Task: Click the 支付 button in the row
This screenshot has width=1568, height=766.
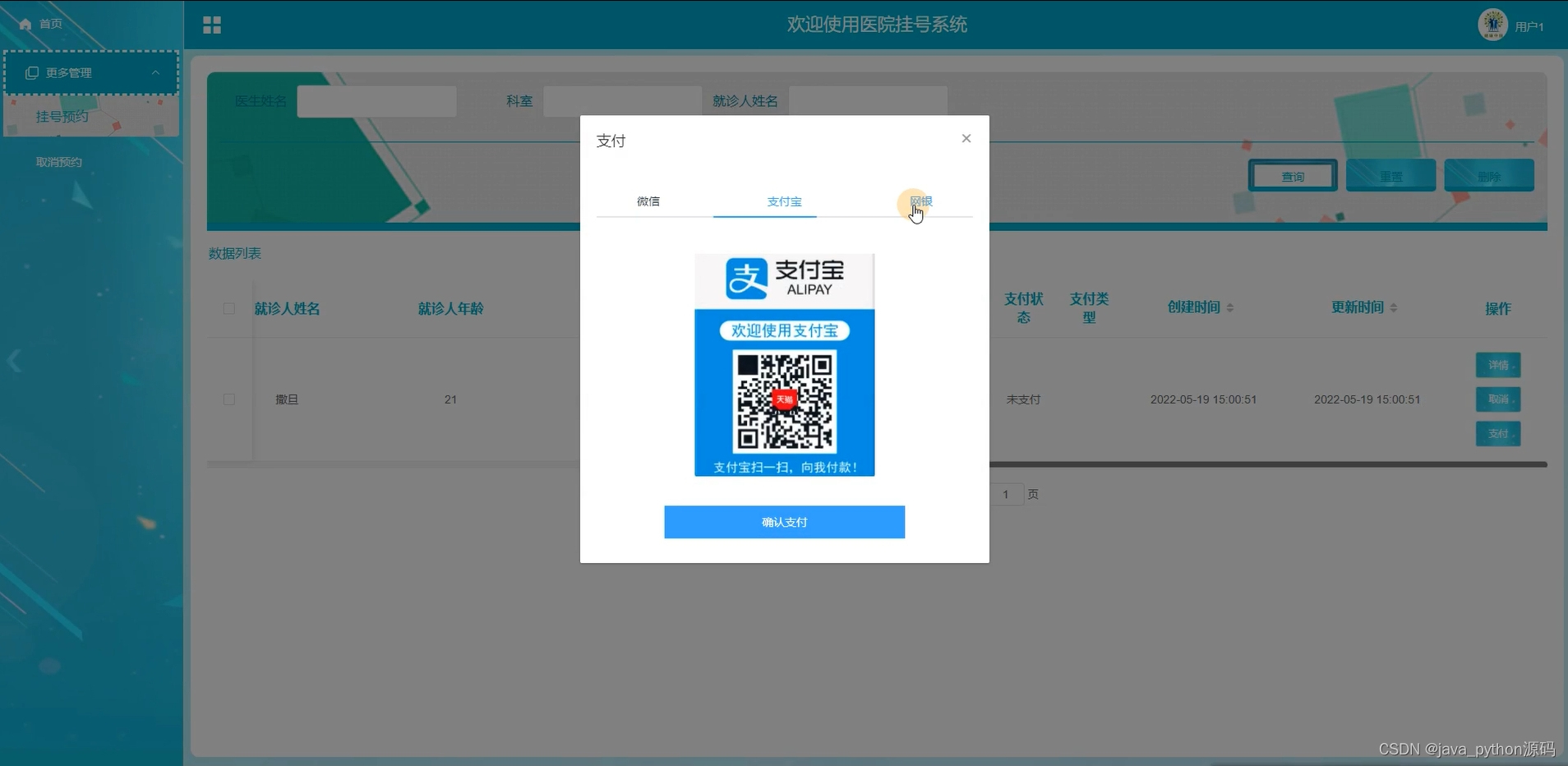Action: [1498, 434]
